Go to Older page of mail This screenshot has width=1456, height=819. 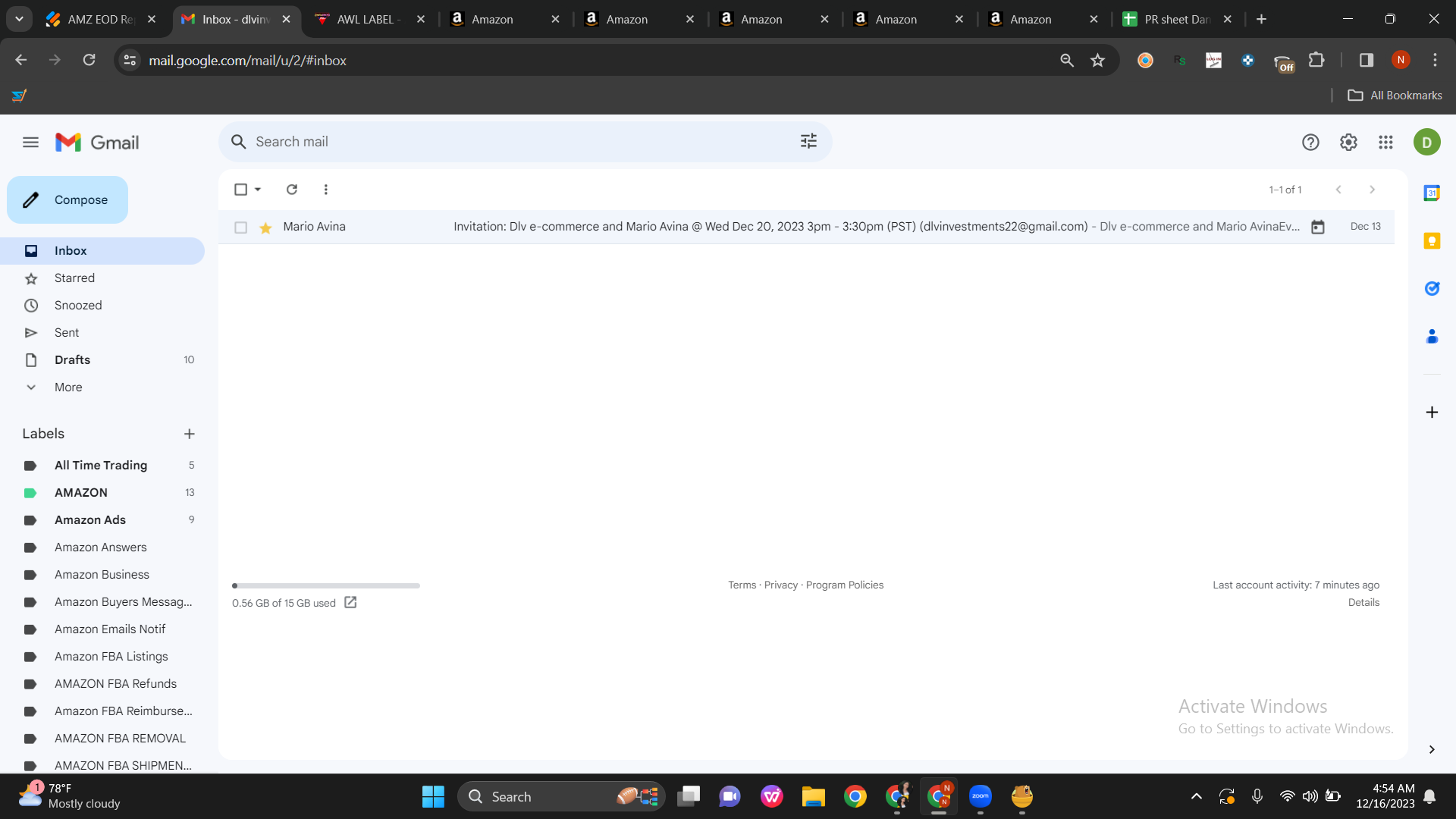[1372, 190]
